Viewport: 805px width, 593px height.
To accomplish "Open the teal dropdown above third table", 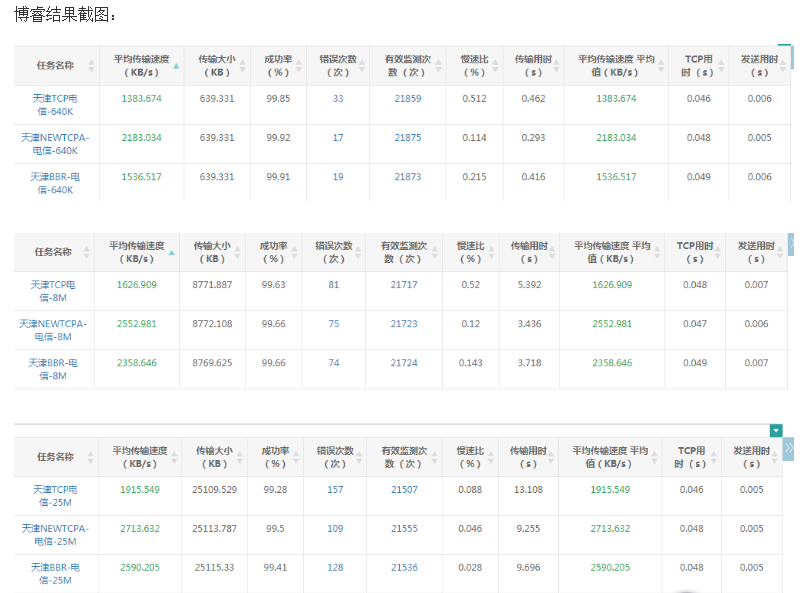I will tap(776, 430).
